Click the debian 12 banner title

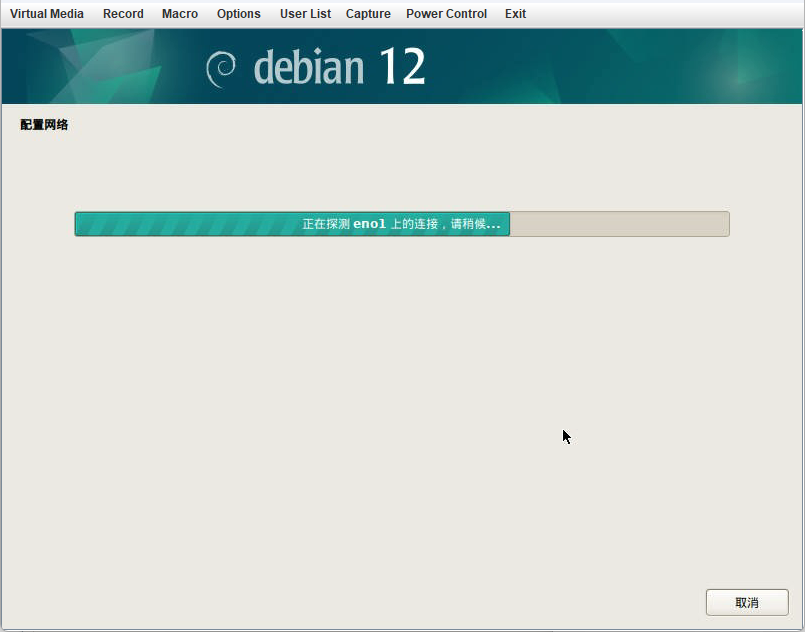pyautogui.click(x=339, y=67)
